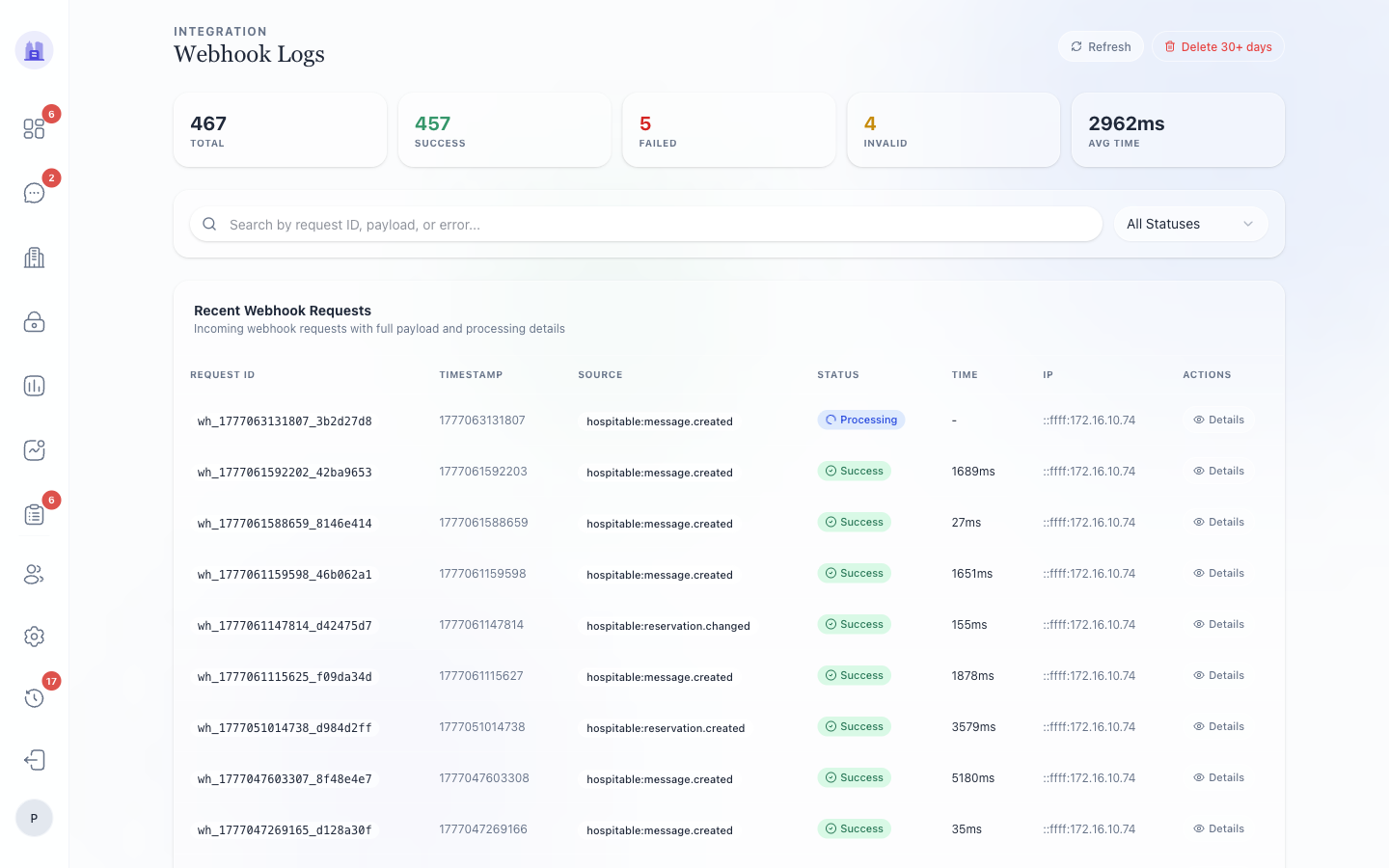Focus the search by request ID field
The image size is (1389, 868).
pyautogui.click(x=645, y=224)
